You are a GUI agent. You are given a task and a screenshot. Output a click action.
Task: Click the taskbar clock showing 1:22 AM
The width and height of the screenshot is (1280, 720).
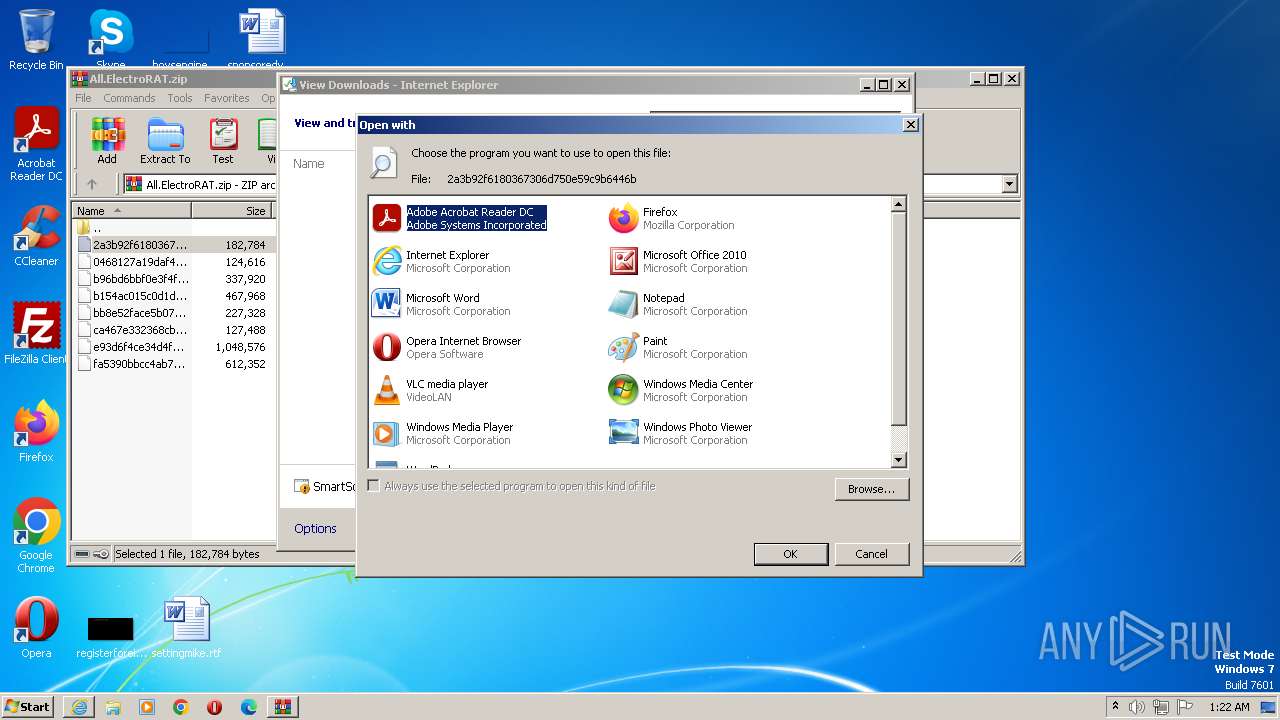[x=1229, y=707]
